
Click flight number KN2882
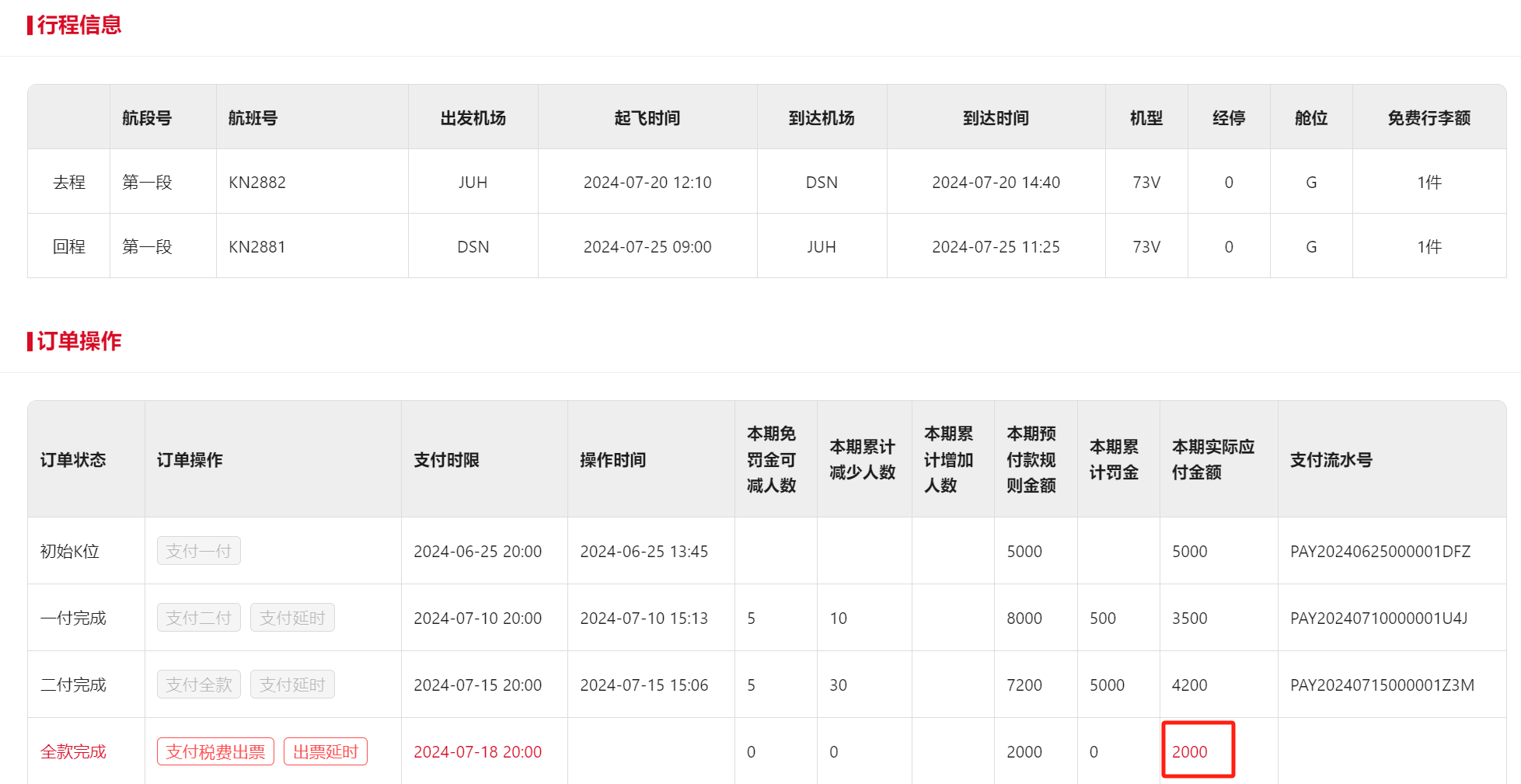click(x=257, y=182)
